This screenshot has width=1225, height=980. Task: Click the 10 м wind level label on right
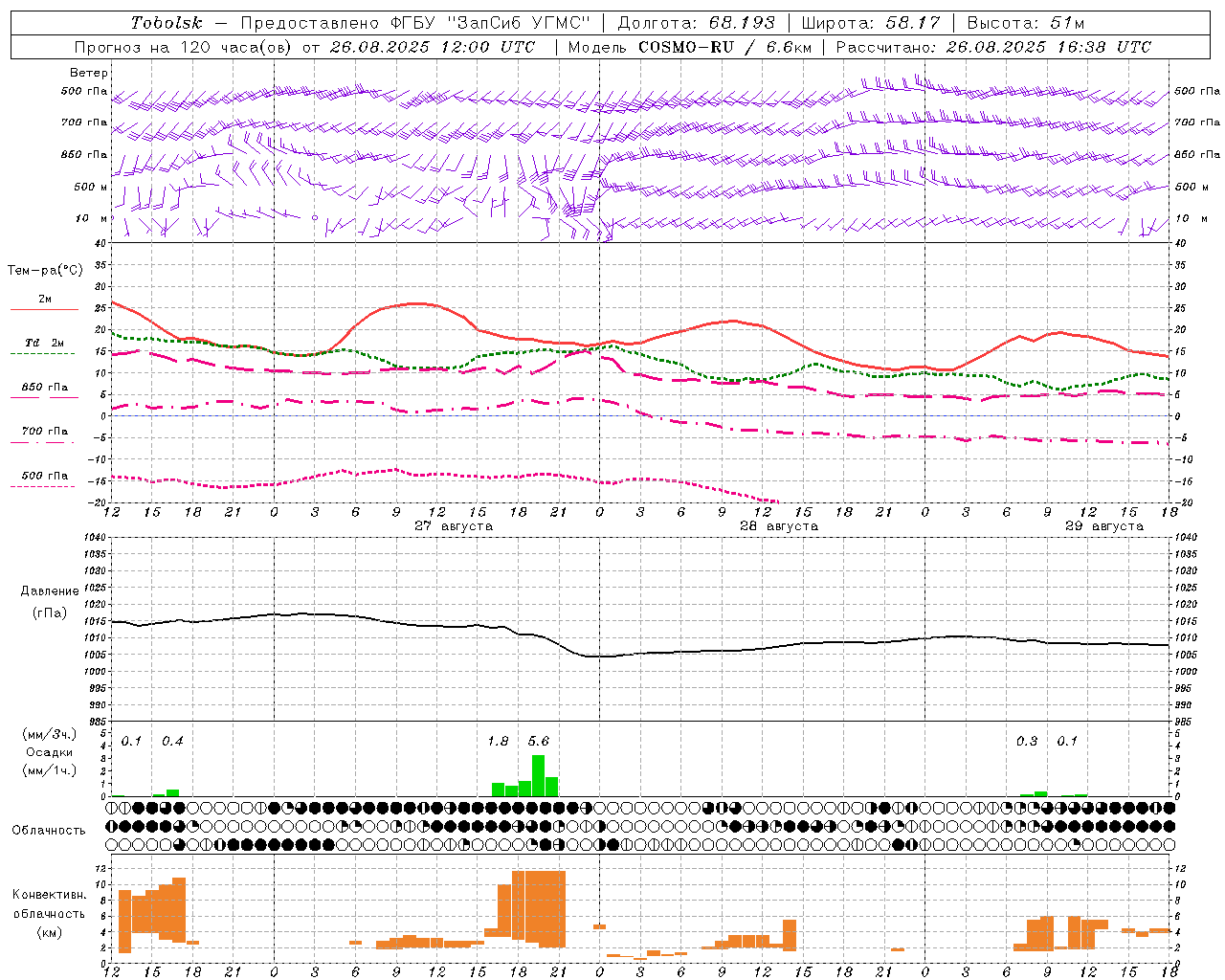point(1192,218)
